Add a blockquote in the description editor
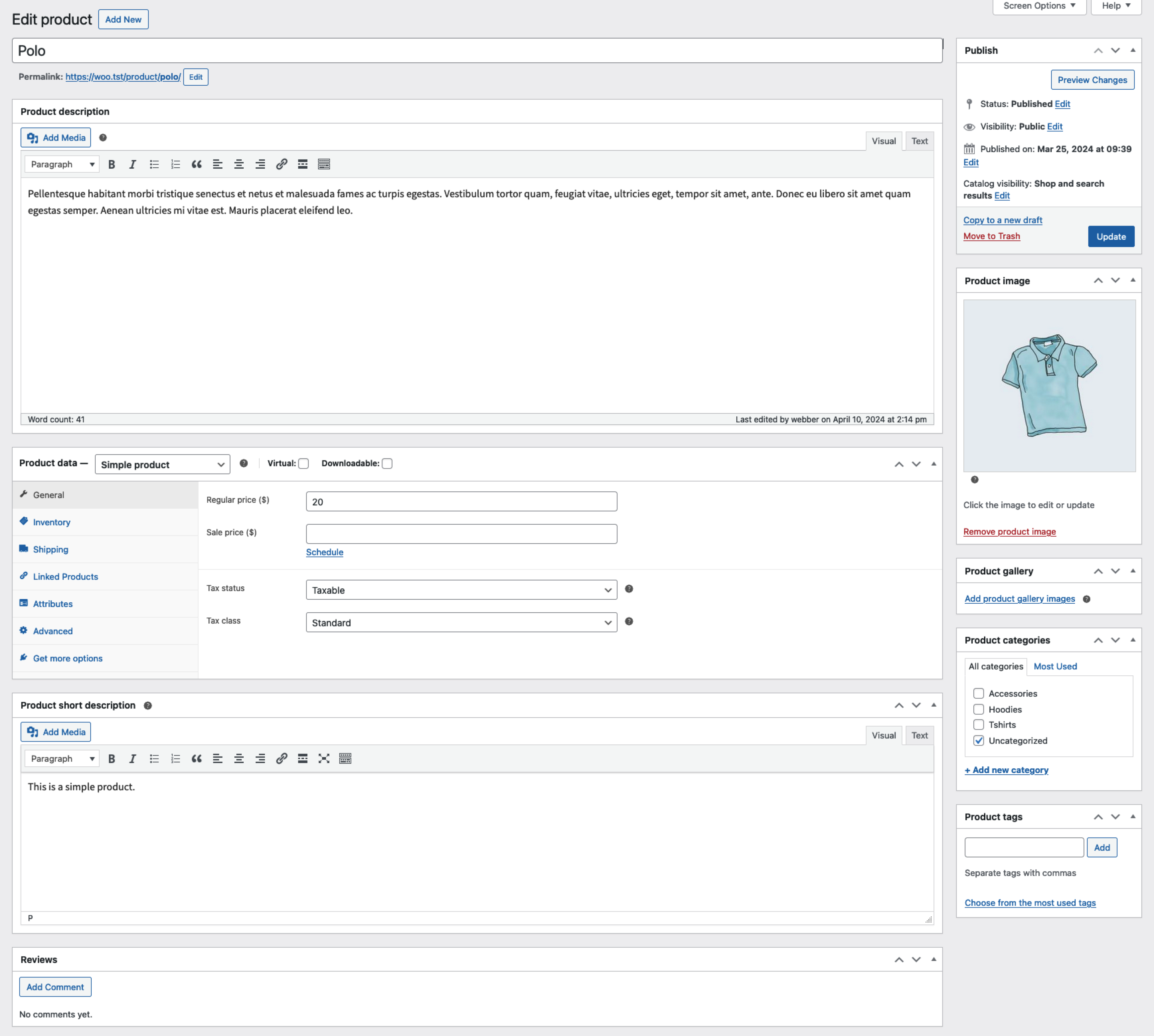1154x1036 pixels. 197,164
